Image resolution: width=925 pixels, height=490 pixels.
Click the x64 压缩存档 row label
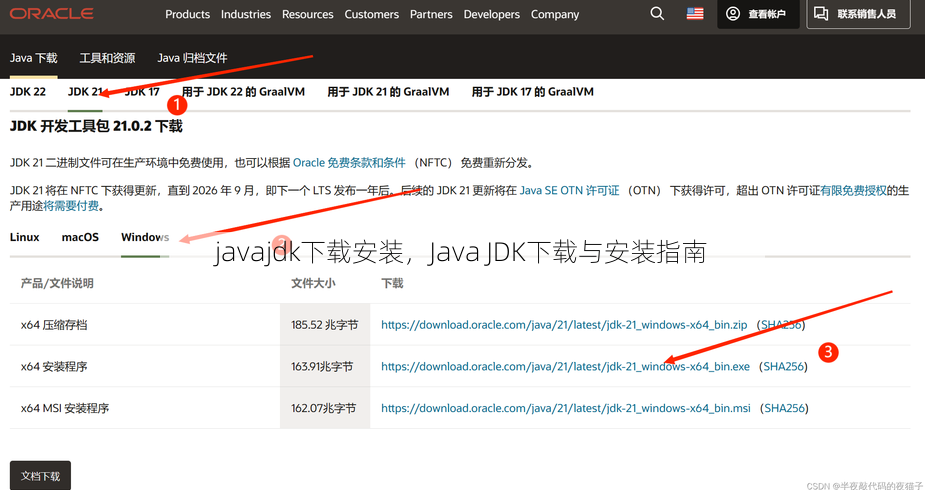54,325
